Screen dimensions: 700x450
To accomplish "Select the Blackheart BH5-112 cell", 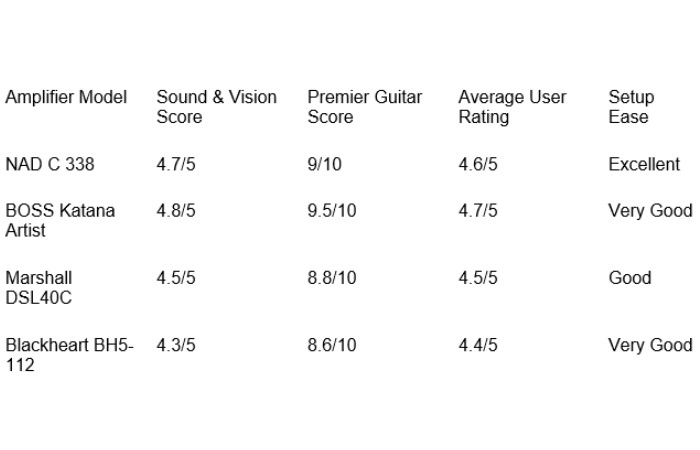I will coord(69,355).
